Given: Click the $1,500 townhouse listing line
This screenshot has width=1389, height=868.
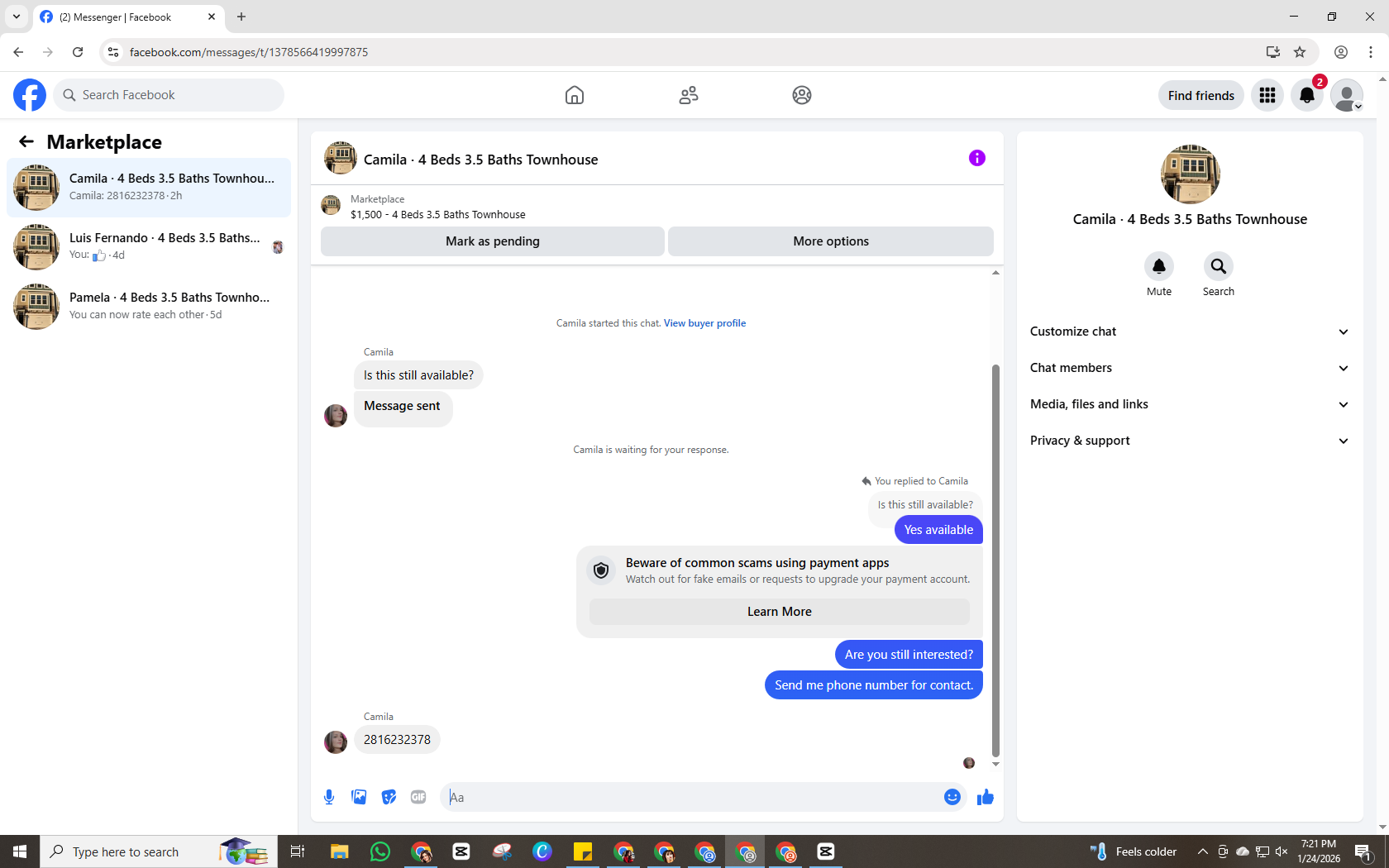Looking at the screenshot, I should (x=437, y=214).
